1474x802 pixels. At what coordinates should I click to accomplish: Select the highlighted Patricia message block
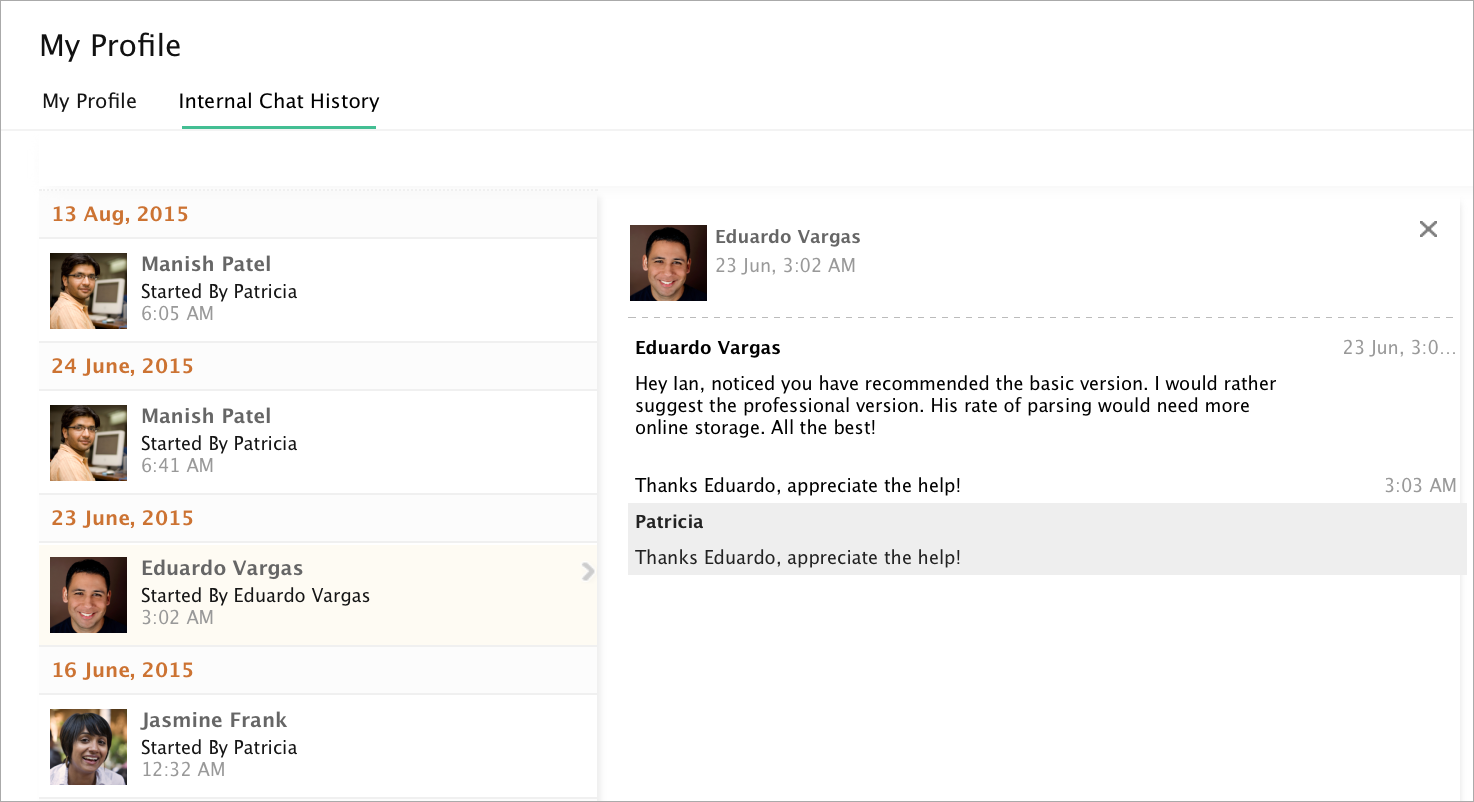pyautogui.click(x=1046, y=539)
